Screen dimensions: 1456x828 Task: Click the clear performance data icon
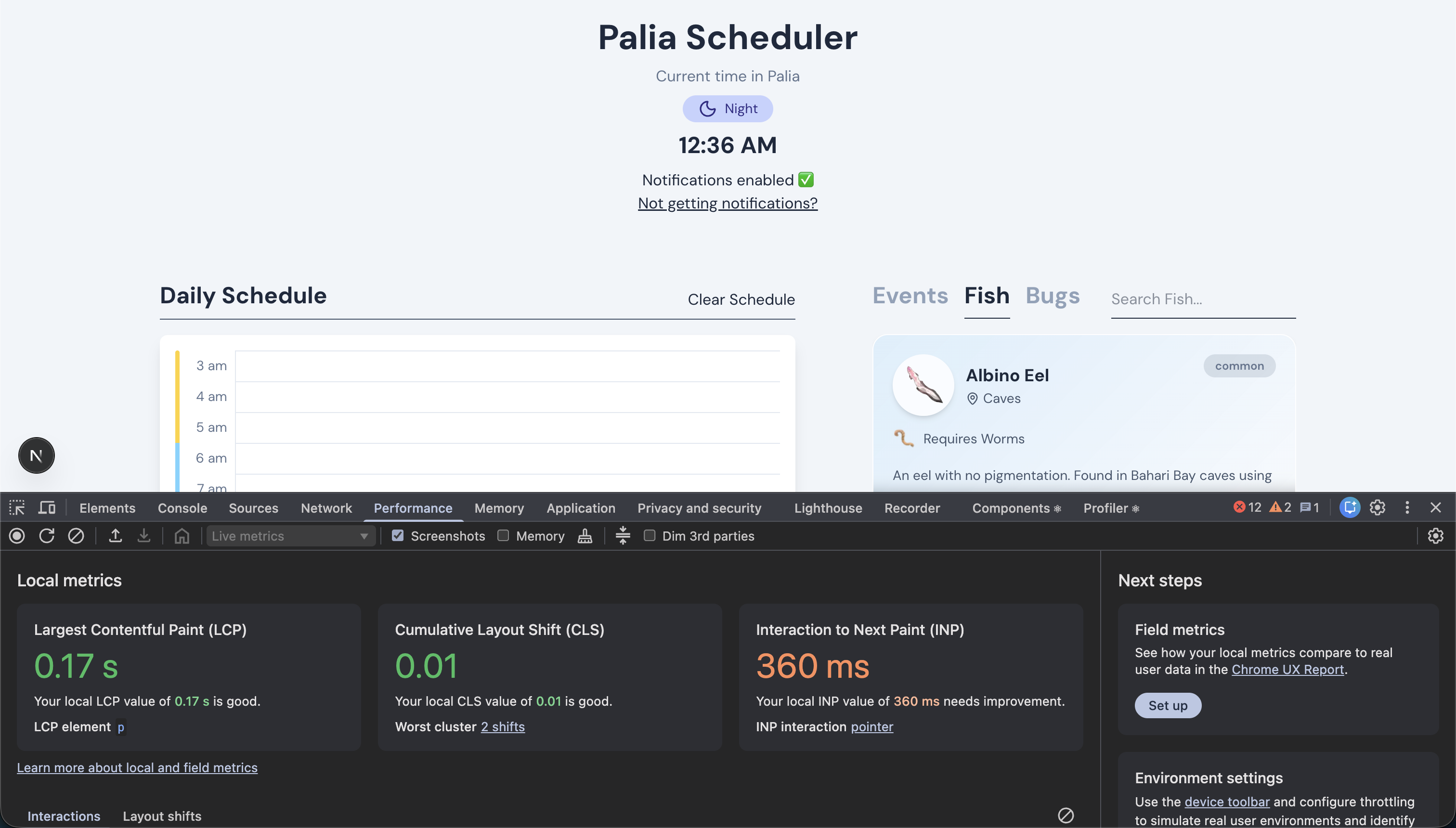[76, 535]
